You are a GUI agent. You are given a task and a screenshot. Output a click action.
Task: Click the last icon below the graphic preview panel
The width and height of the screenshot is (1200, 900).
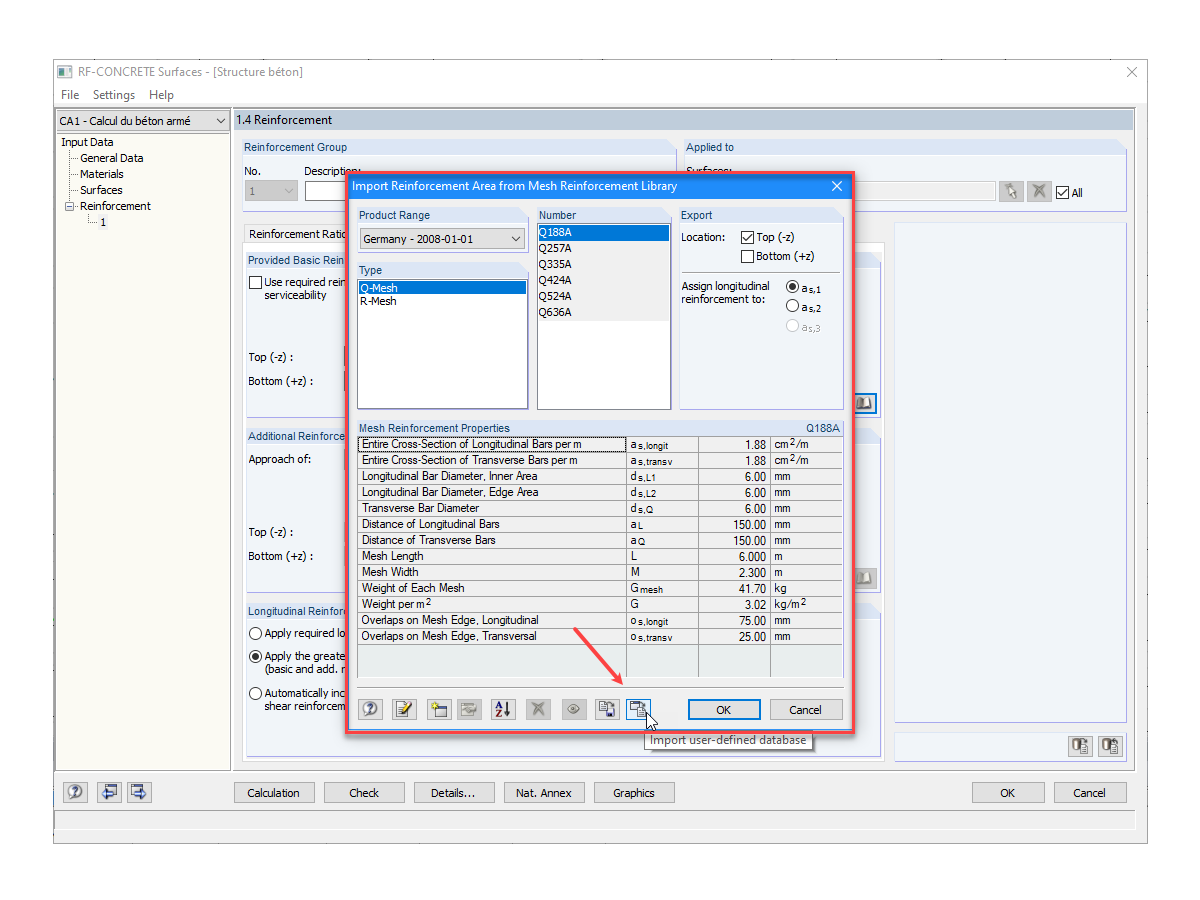coord(1110,746)
